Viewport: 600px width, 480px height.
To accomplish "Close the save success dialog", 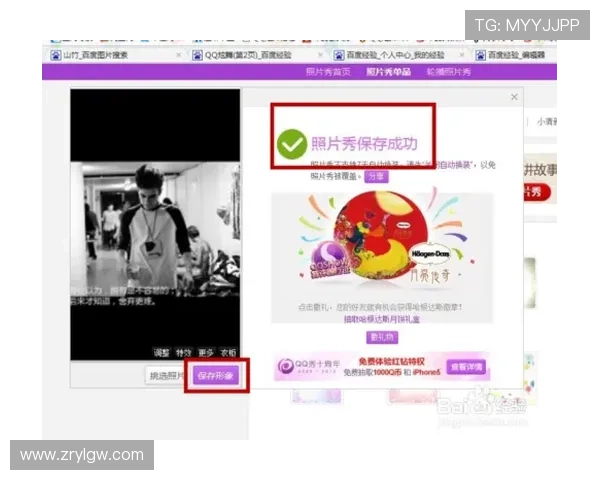I will point(514,97).
